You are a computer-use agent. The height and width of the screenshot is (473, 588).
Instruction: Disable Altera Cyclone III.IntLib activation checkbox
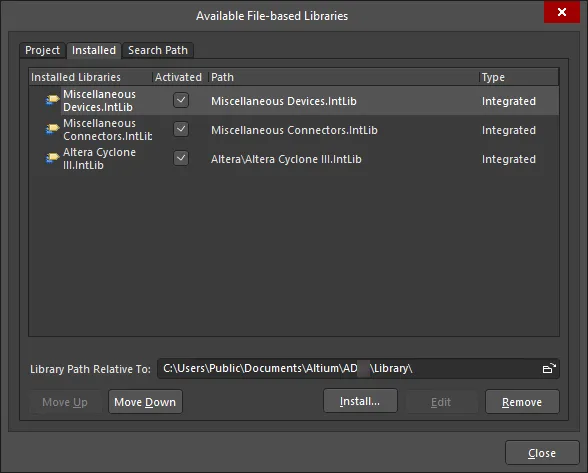[x=181, y=158]
